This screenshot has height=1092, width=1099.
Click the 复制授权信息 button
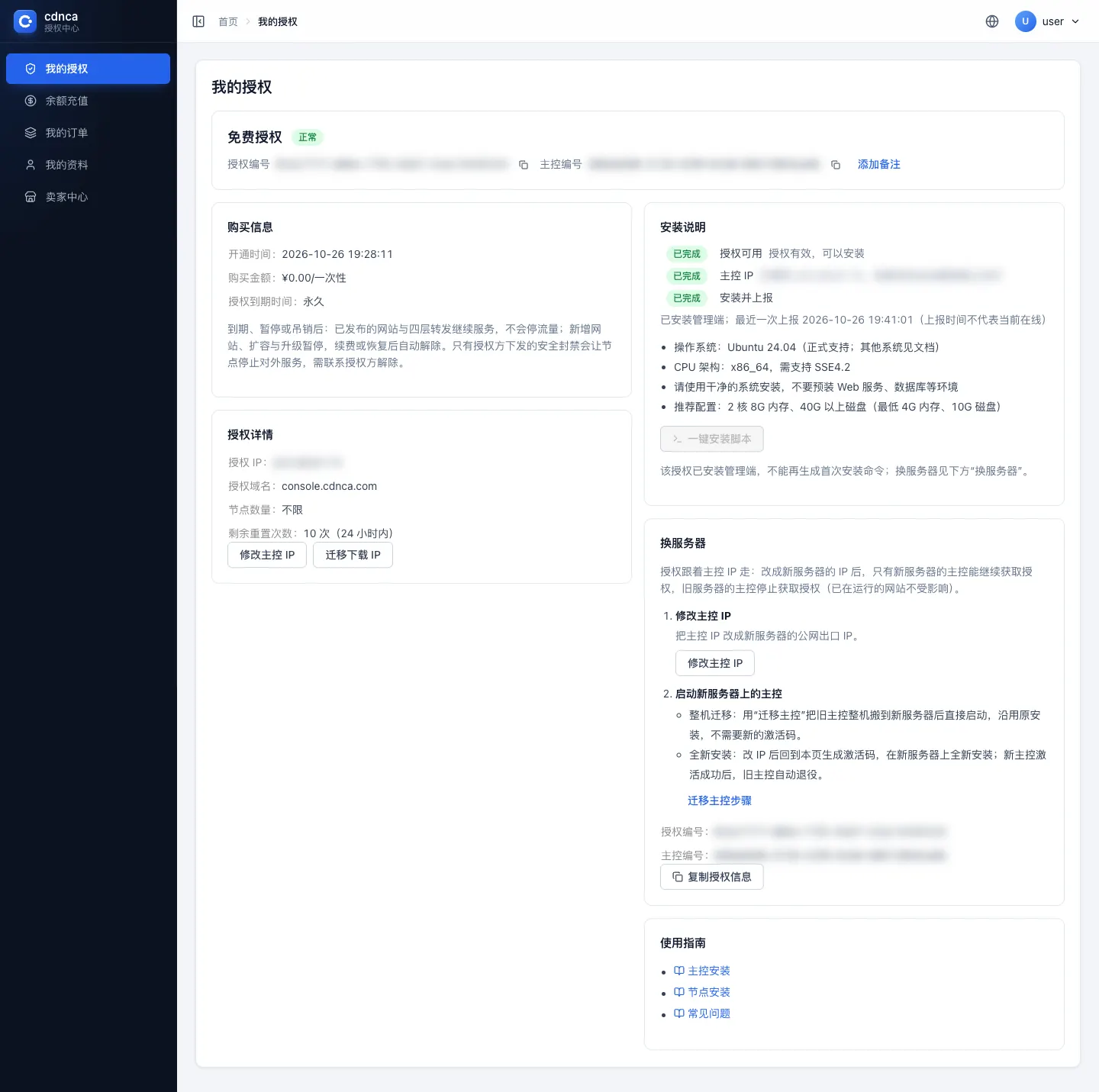coord(712,877)
